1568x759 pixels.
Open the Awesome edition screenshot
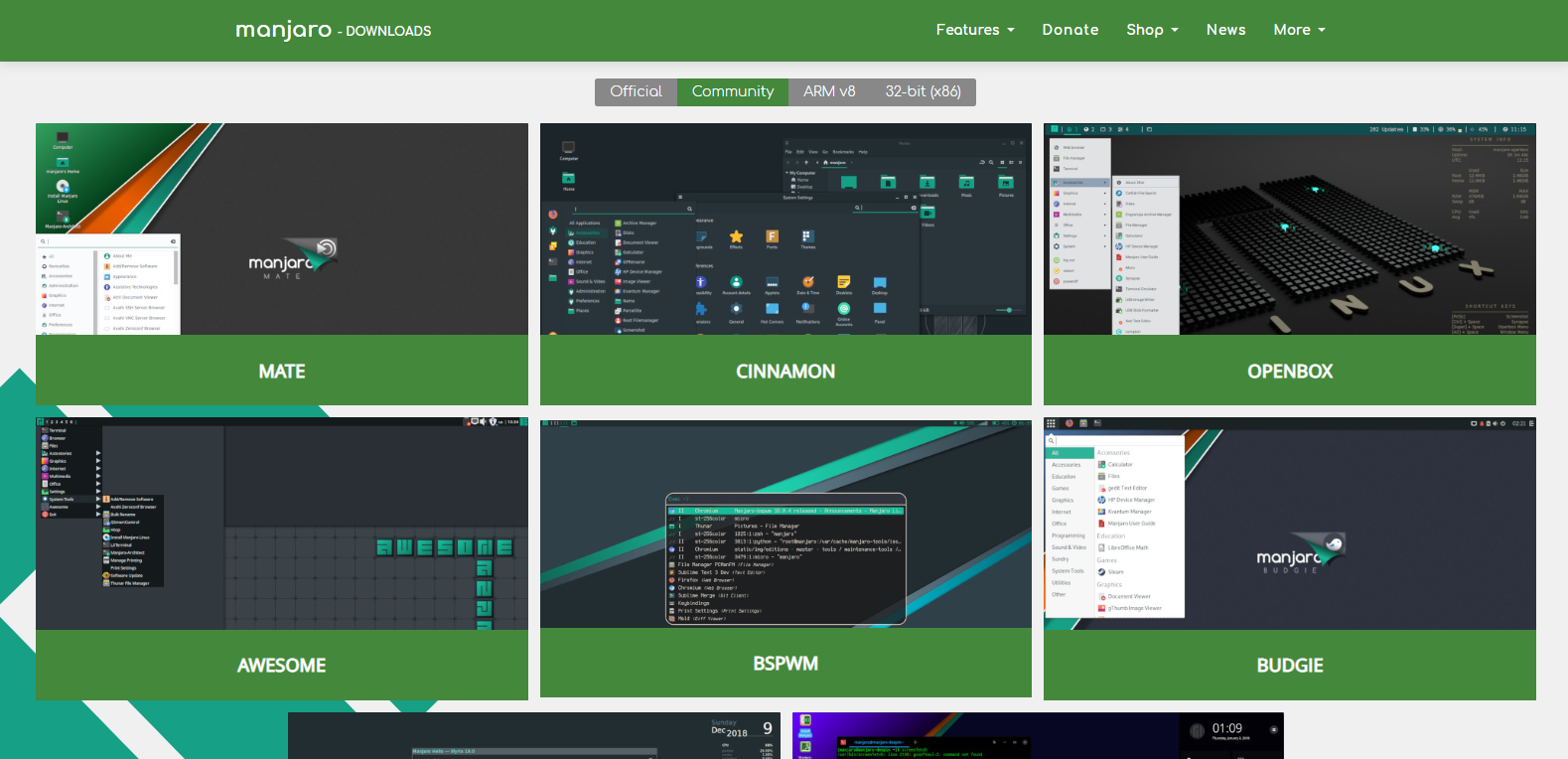(x=282, y=524)
